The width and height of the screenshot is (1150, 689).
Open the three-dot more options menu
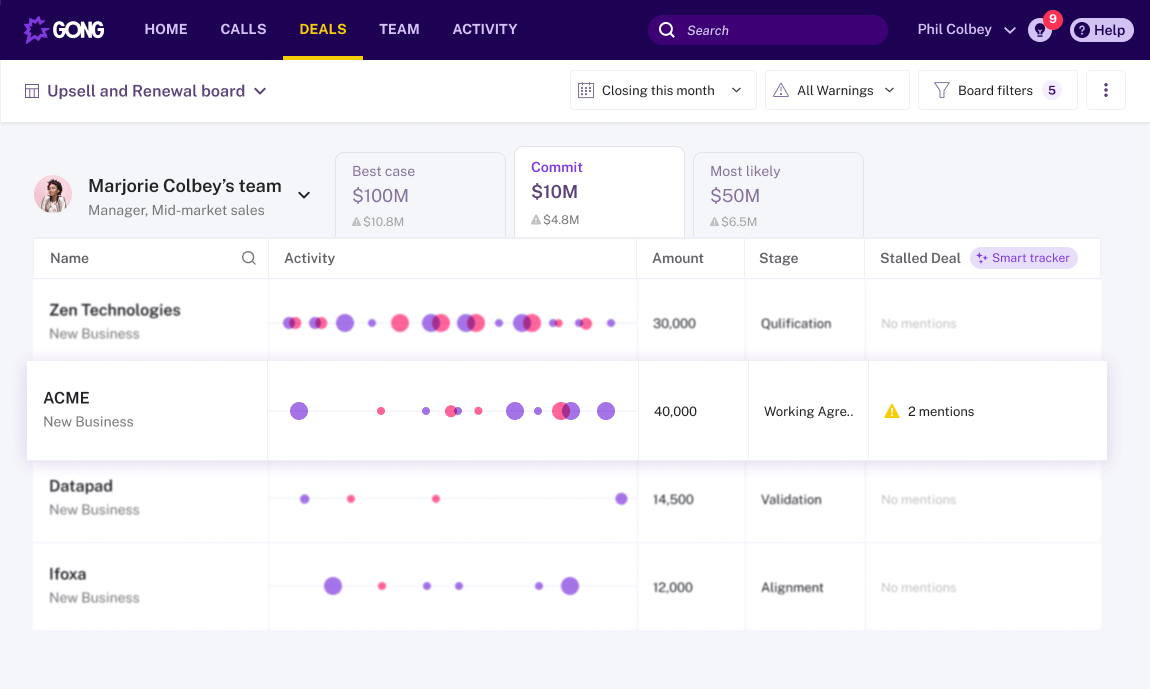pyautogui.click(x=1105, y=90)
